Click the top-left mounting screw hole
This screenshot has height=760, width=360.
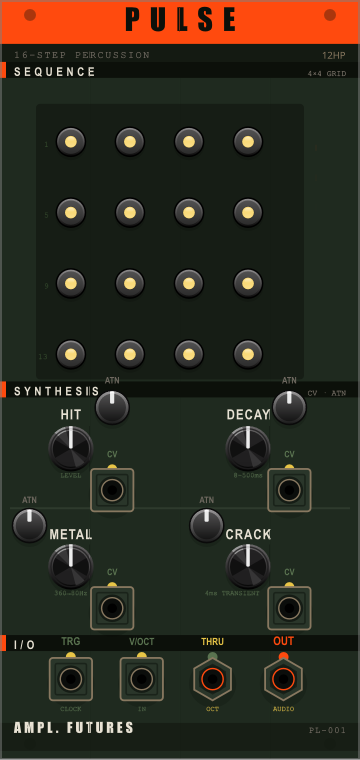[30, 15]
